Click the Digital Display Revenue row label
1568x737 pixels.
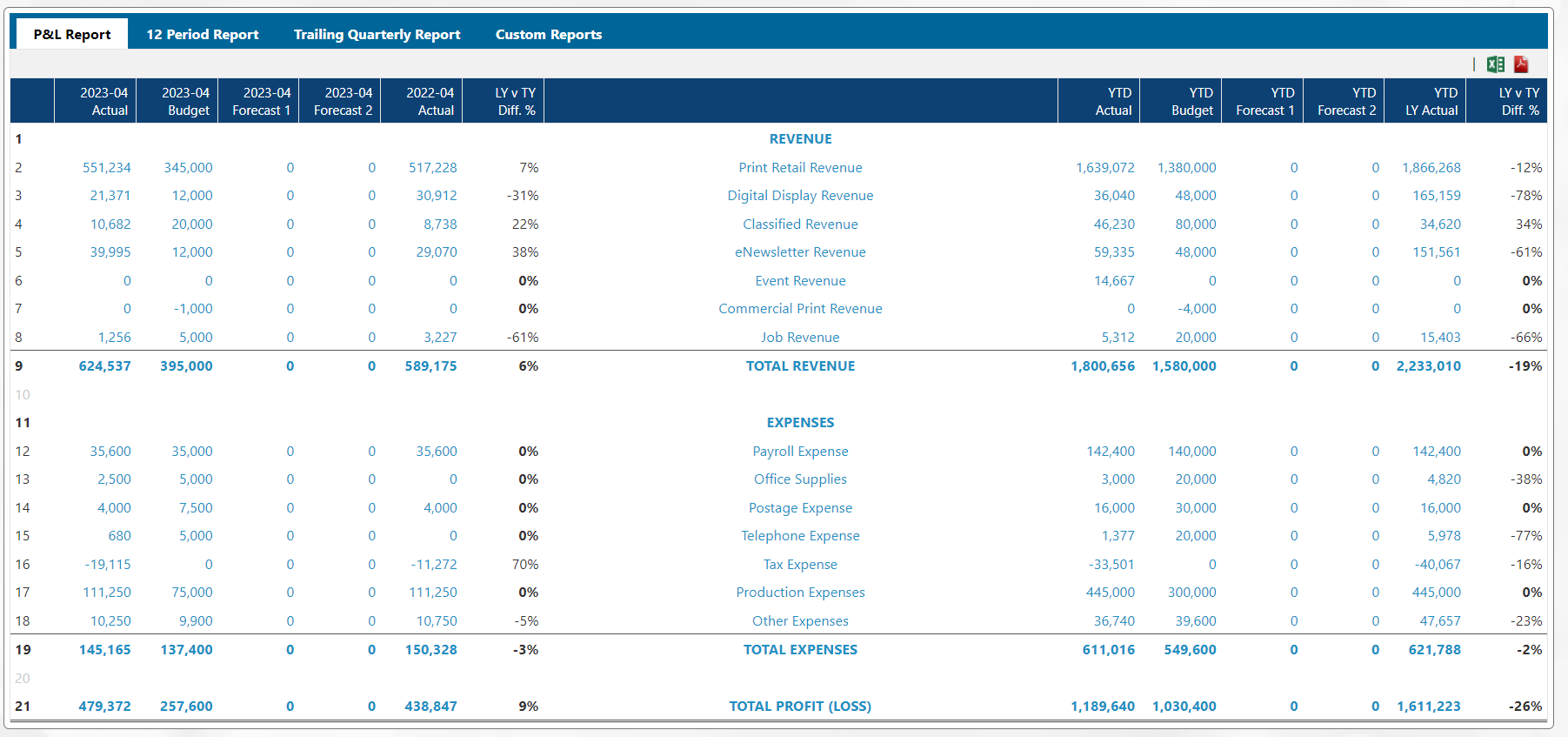800,196
